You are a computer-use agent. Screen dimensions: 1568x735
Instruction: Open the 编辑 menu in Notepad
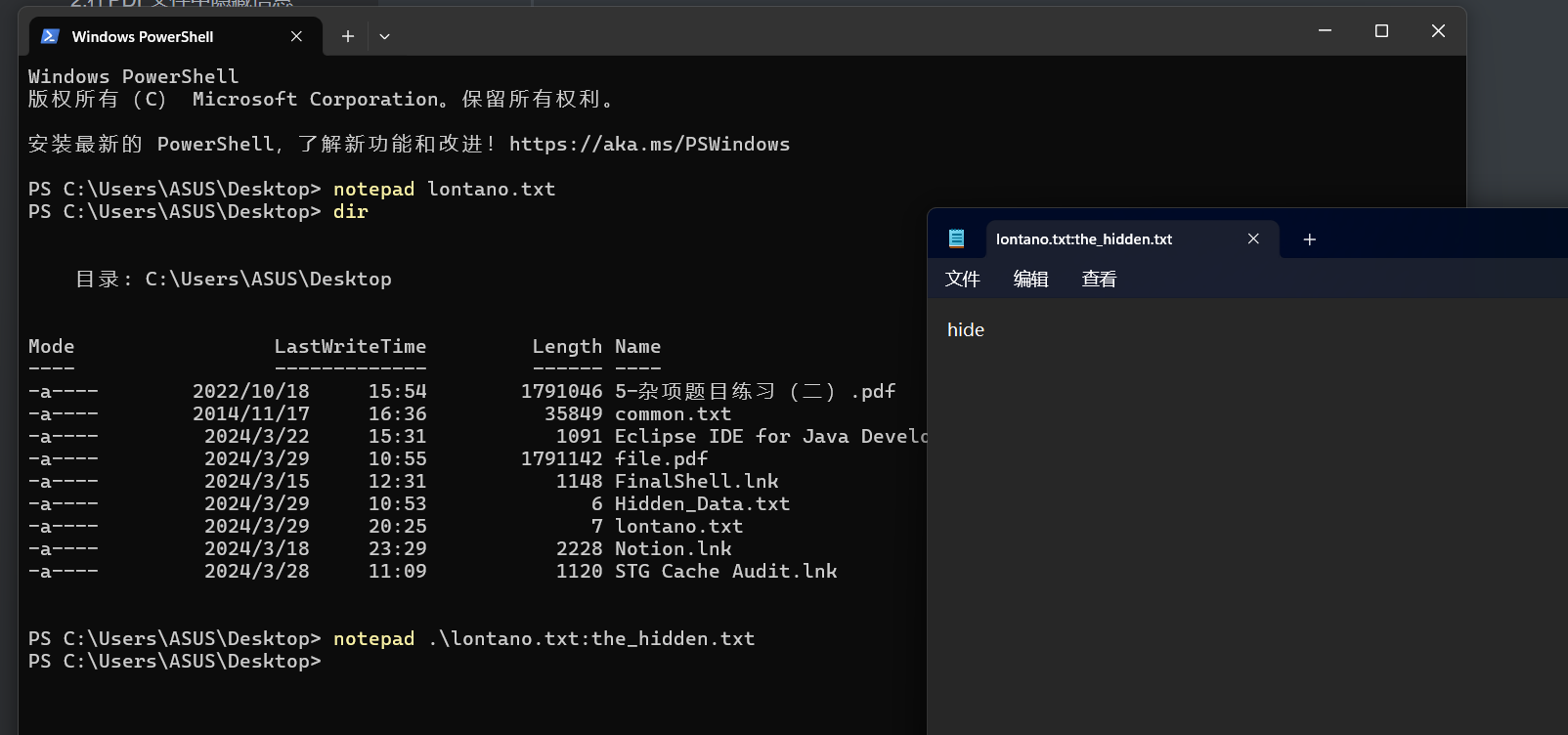click(1030, 280)
